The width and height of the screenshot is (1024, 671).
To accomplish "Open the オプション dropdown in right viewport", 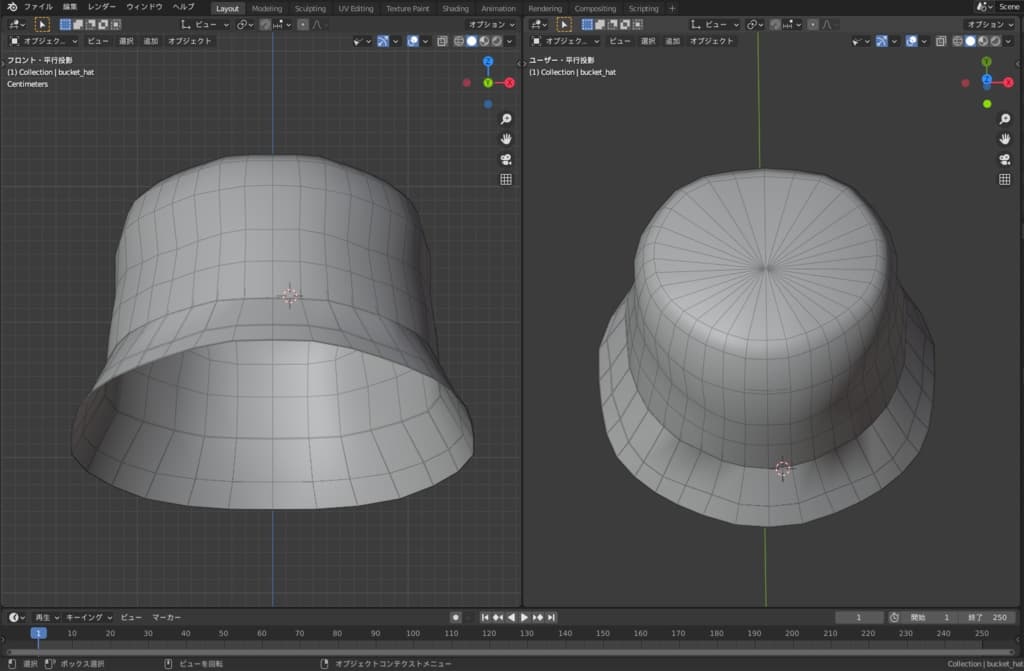I will click(990, 24).
